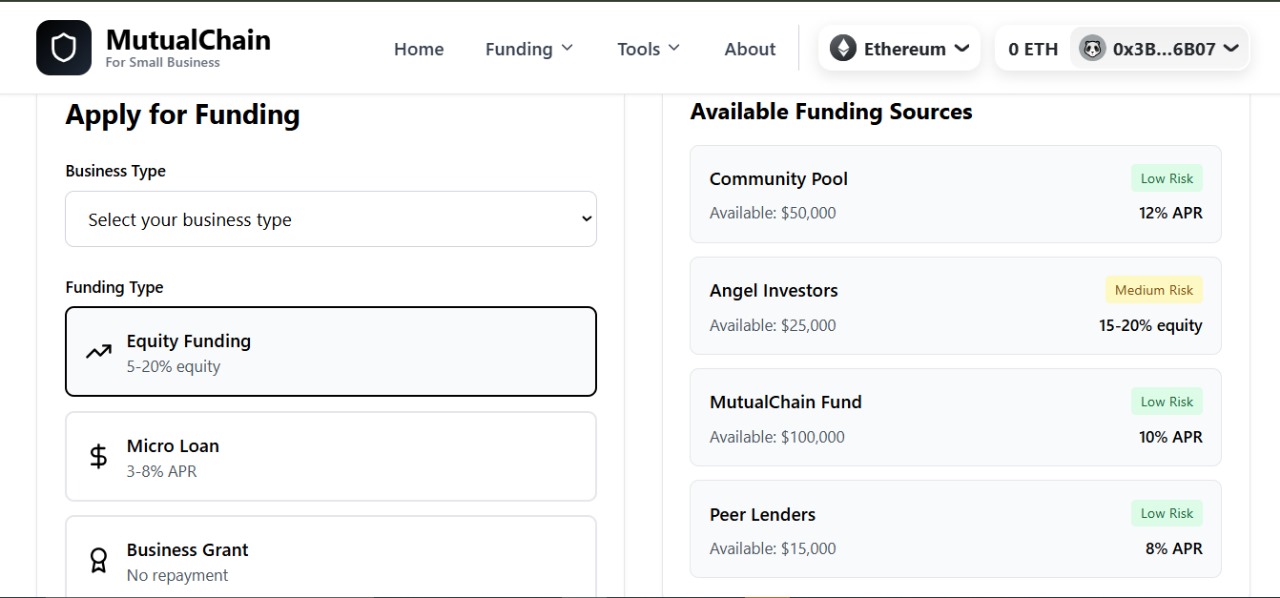Click the Micro Loan dollar sign icon
Image resolution: width=1280 pixels, height=598 pixels.
click(98, 457)
